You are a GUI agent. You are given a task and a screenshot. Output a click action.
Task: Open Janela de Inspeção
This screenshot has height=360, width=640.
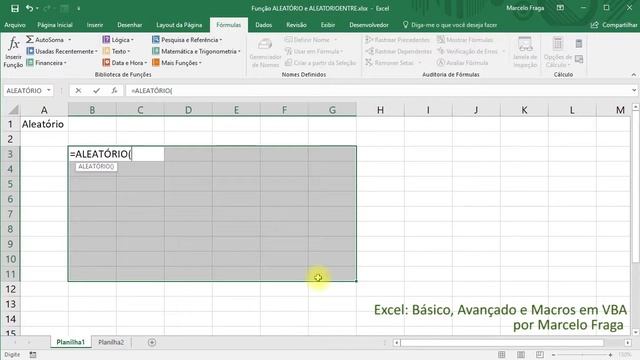tap(525, 52)
